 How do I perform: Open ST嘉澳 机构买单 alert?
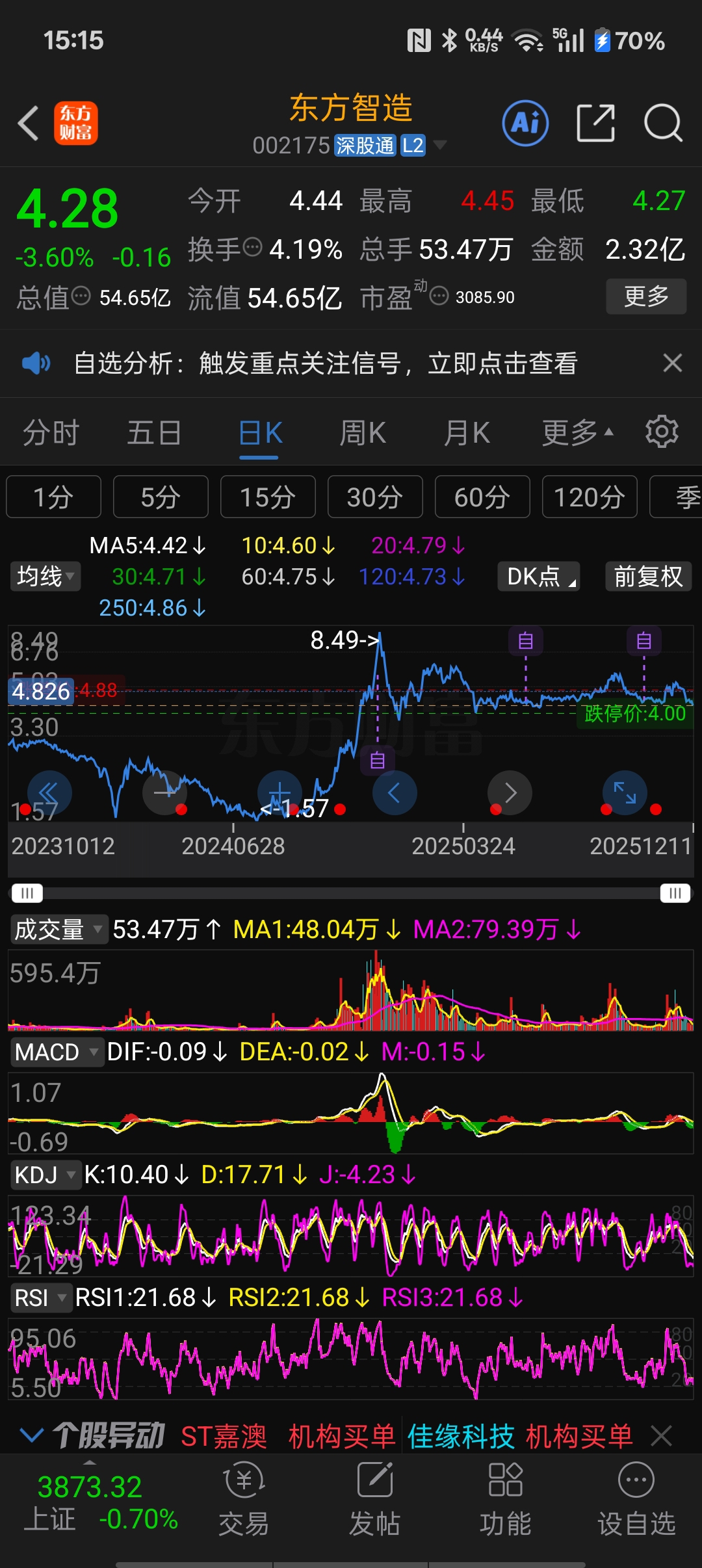288,1436
